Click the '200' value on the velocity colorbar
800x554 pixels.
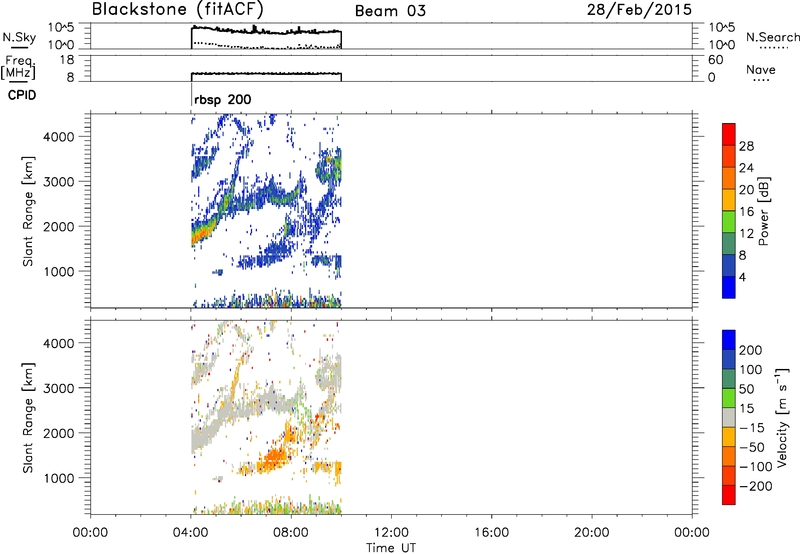click(751, 350)
